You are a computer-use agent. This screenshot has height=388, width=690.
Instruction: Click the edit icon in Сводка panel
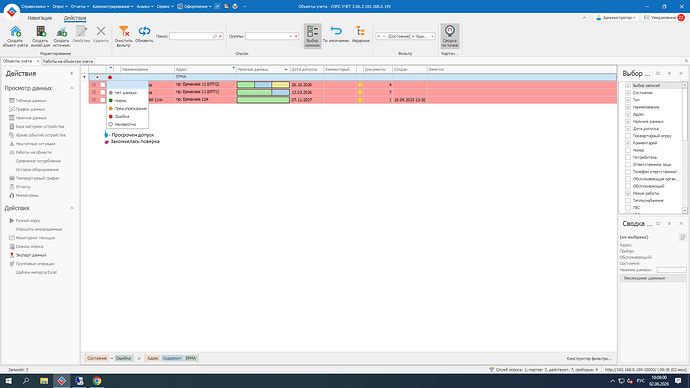point(682,237)
